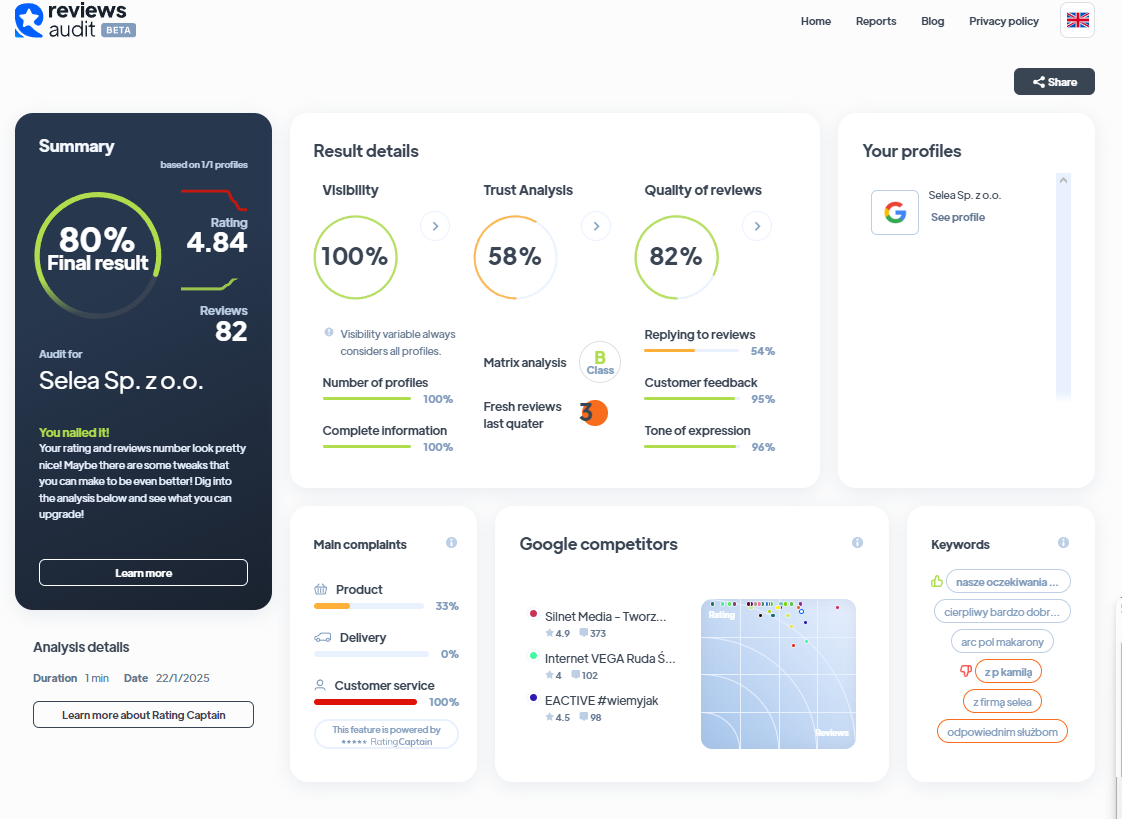Open the See profile link
Screen dimensions: 1122x819
click(957, 217)
